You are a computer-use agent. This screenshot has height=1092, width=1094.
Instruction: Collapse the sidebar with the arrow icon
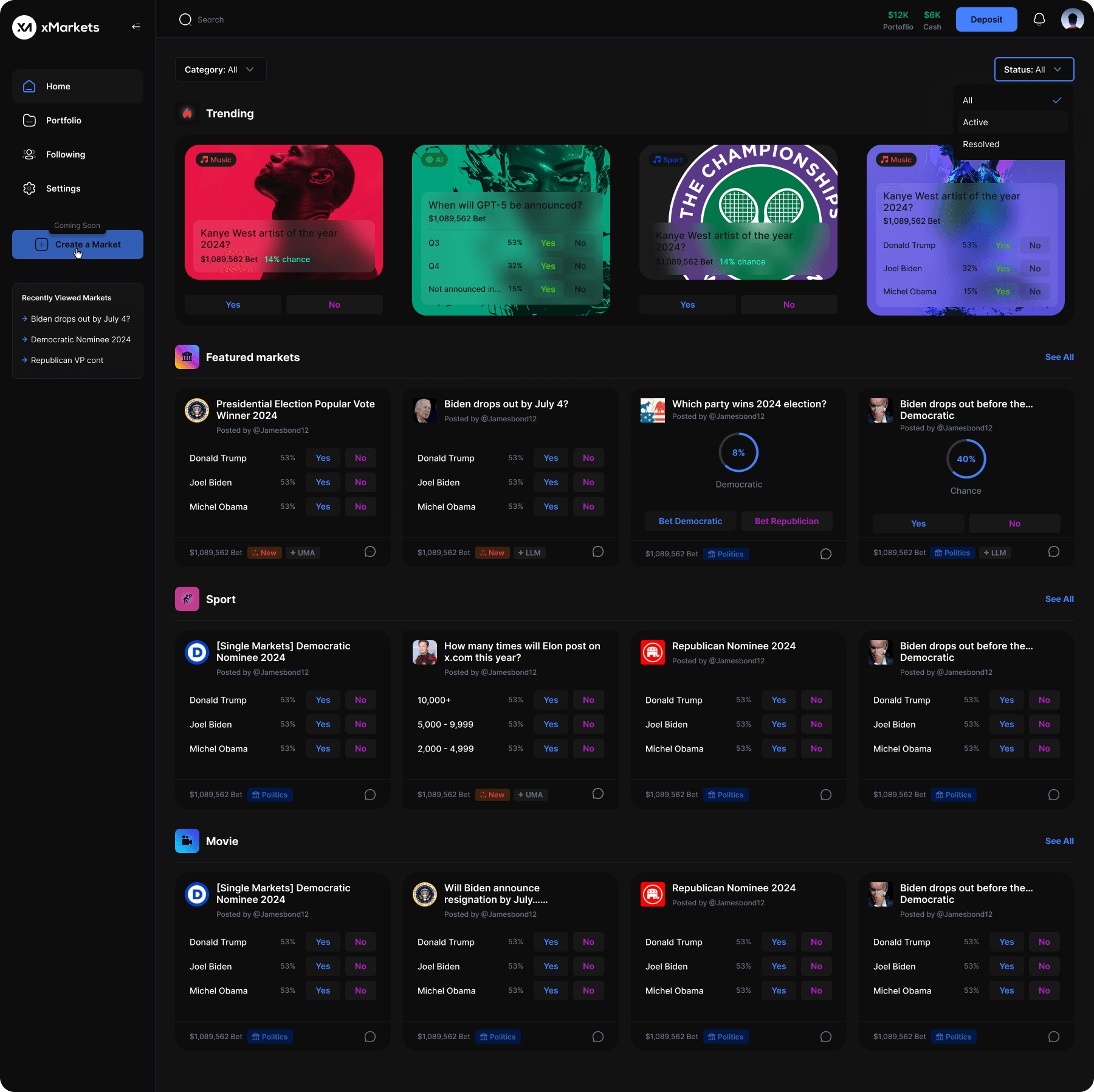pos(136,26)
